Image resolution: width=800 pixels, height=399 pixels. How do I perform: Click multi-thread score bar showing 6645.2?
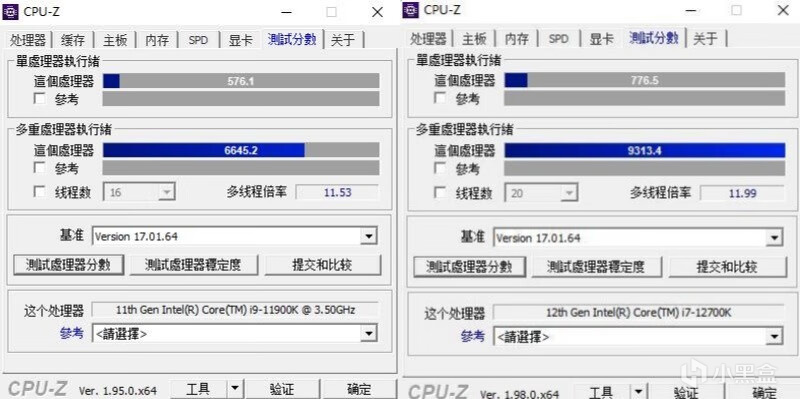[x=241, y=150]
